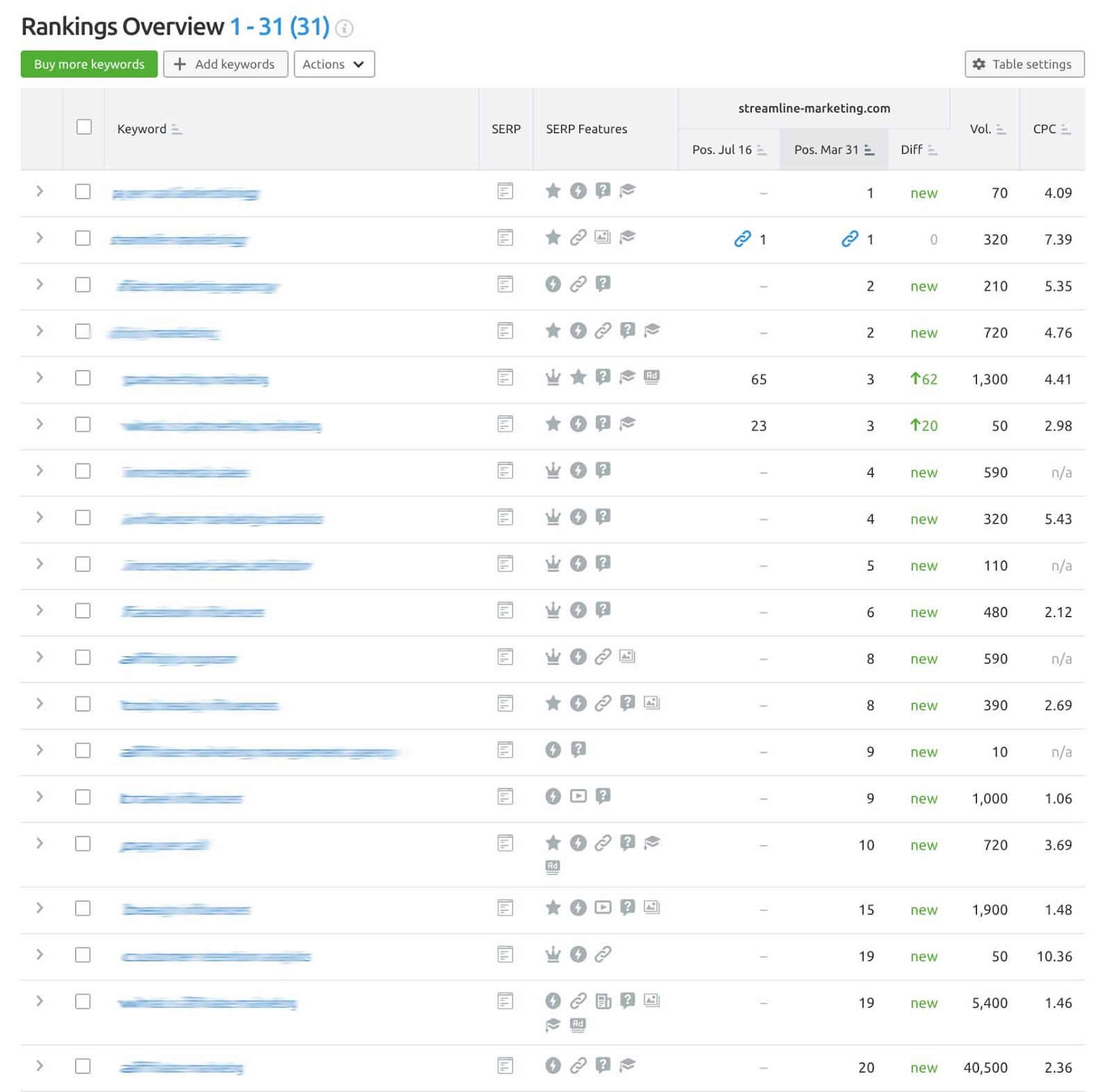The height and width of the screenshot is (1092, 1111).
Task: Click the reviews star SERP feature in the top row
Action: [x=552, y=192]
